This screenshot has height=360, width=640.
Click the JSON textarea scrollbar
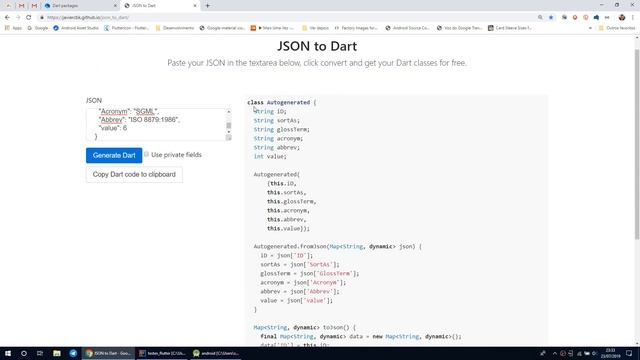(229, 124)
